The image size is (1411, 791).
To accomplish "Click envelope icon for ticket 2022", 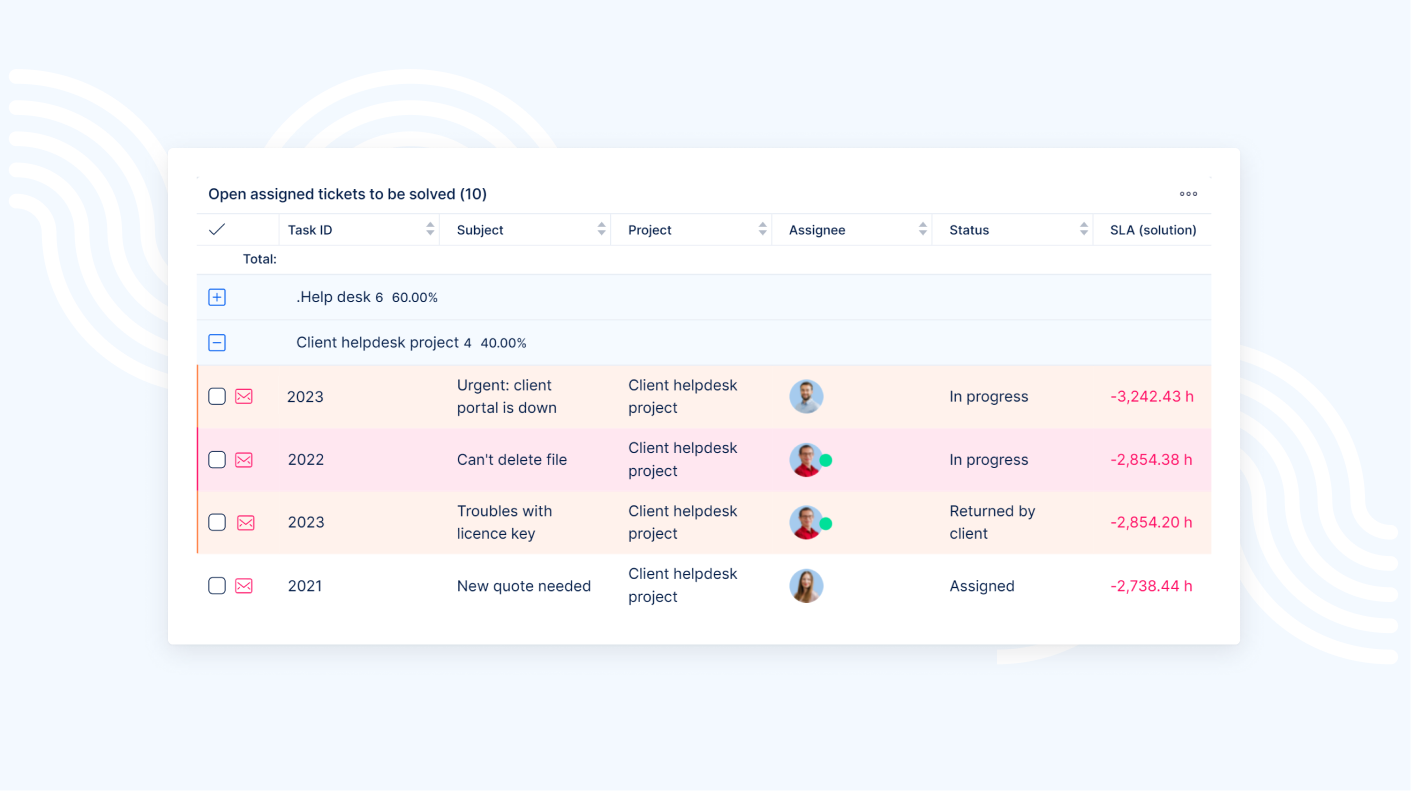I will point(244,460).
